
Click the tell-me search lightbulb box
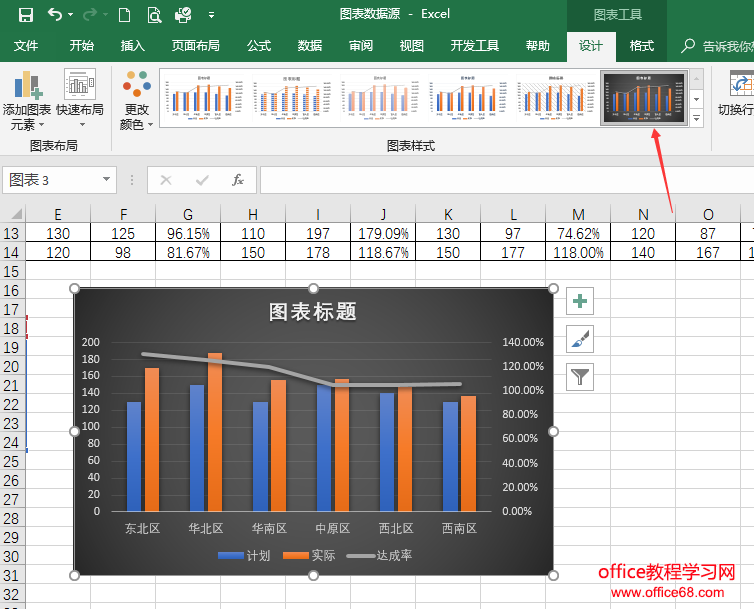point(716,46)
